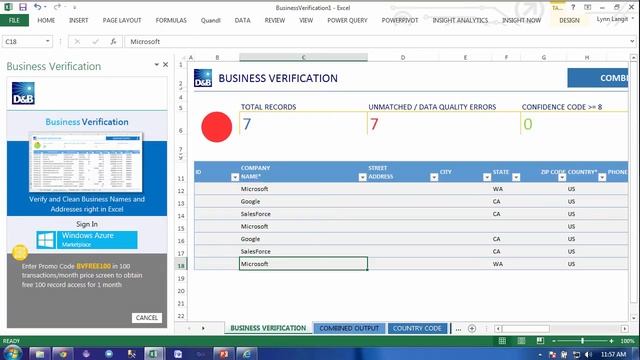Image resolution: width=640 pixels, height=360 pixels.
Task: Open the HOME ribbon tab
Action: click(x=46, y=20)
